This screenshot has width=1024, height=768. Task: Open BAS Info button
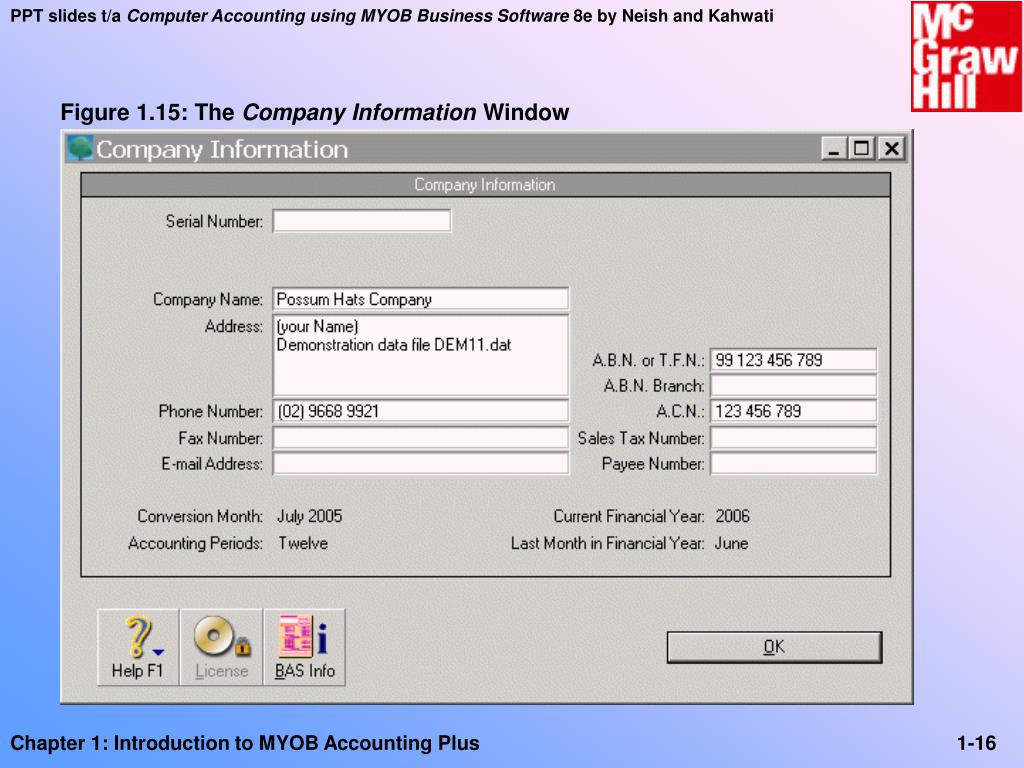304,647
